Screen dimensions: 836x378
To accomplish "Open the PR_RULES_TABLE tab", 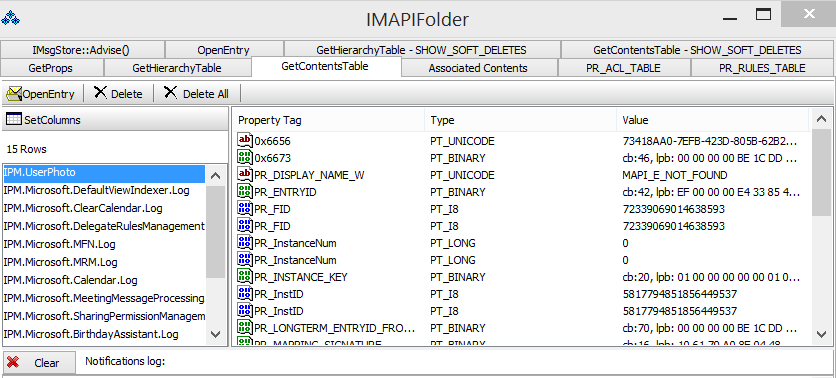I will tap(762, 68).
